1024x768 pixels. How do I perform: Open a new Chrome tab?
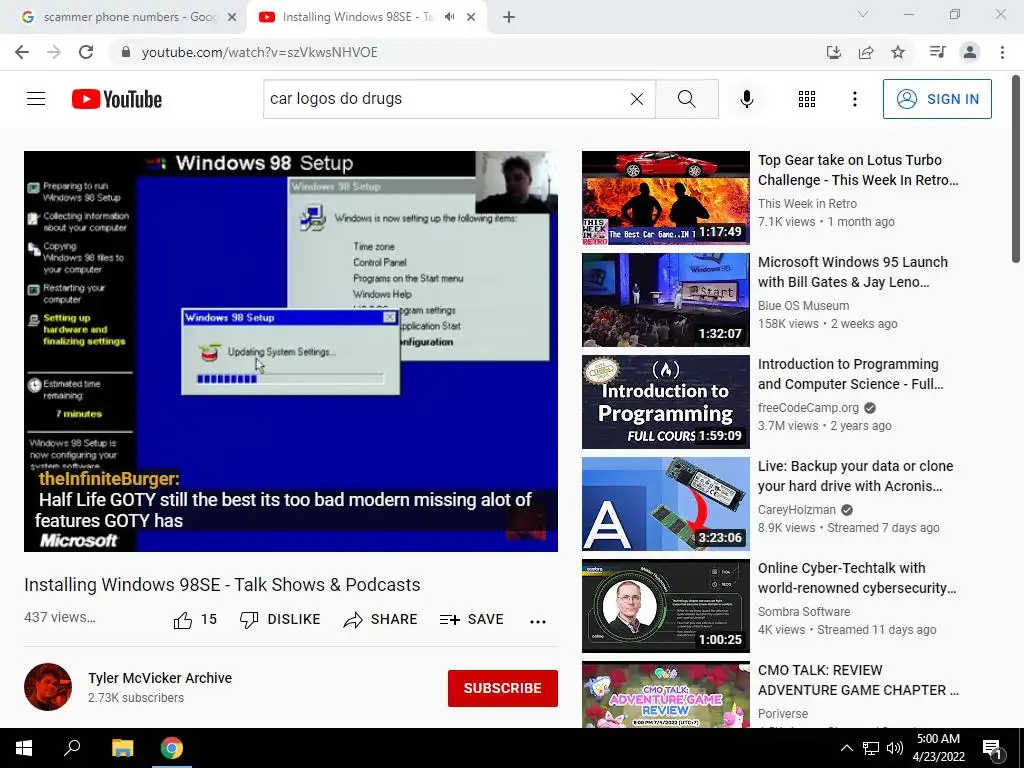click(509, 18)
